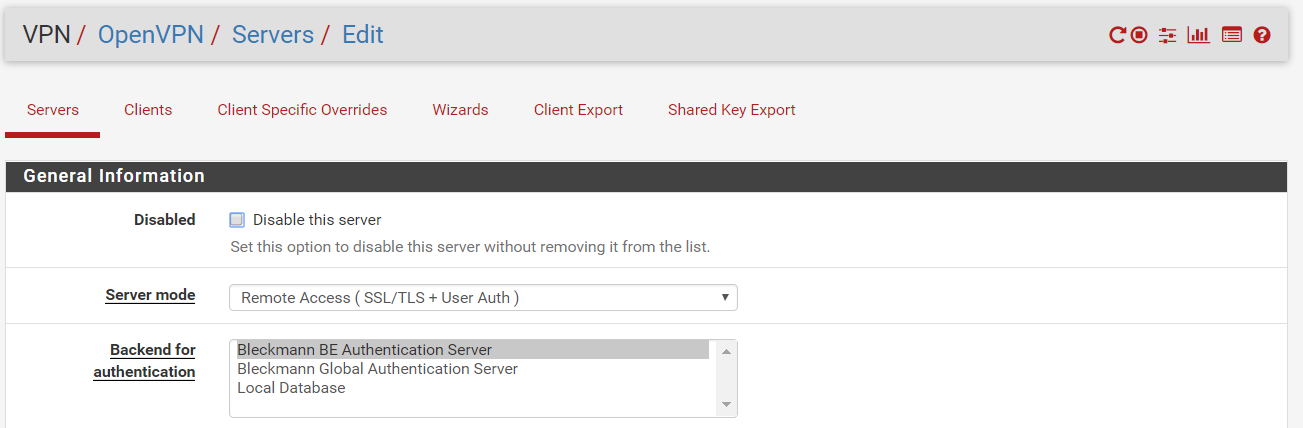The image size is (1303, 428).
Task: Switch to the Clients tab
Action: point(148,110)
